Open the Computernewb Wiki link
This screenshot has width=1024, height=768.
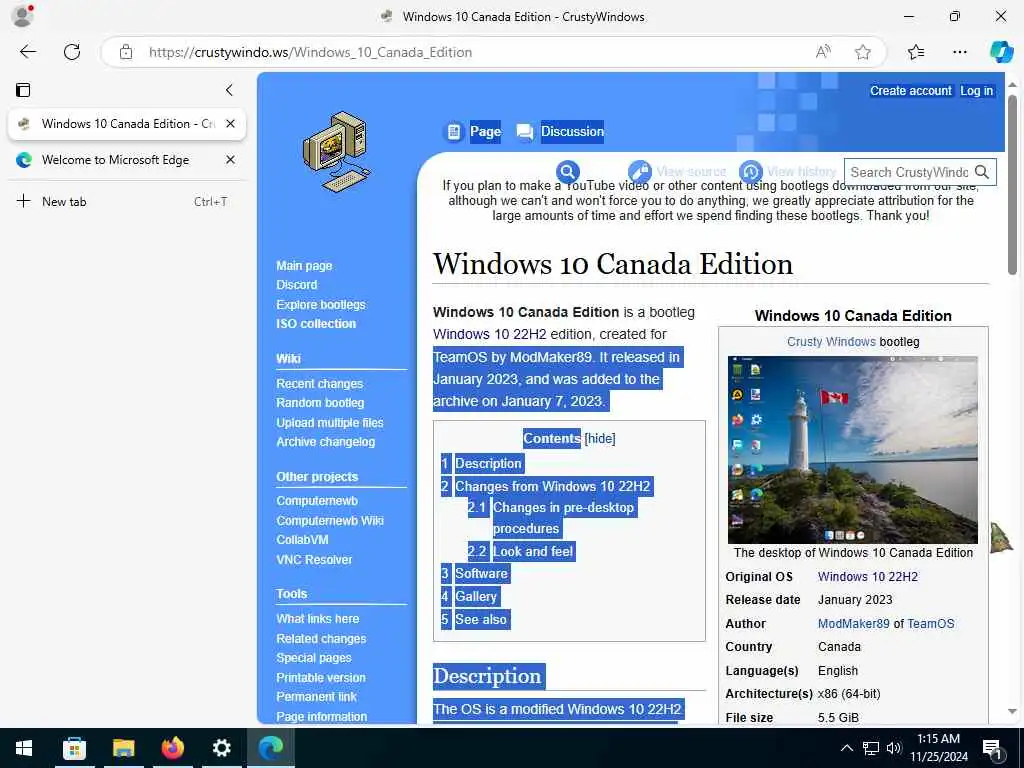tap(330, 520)
